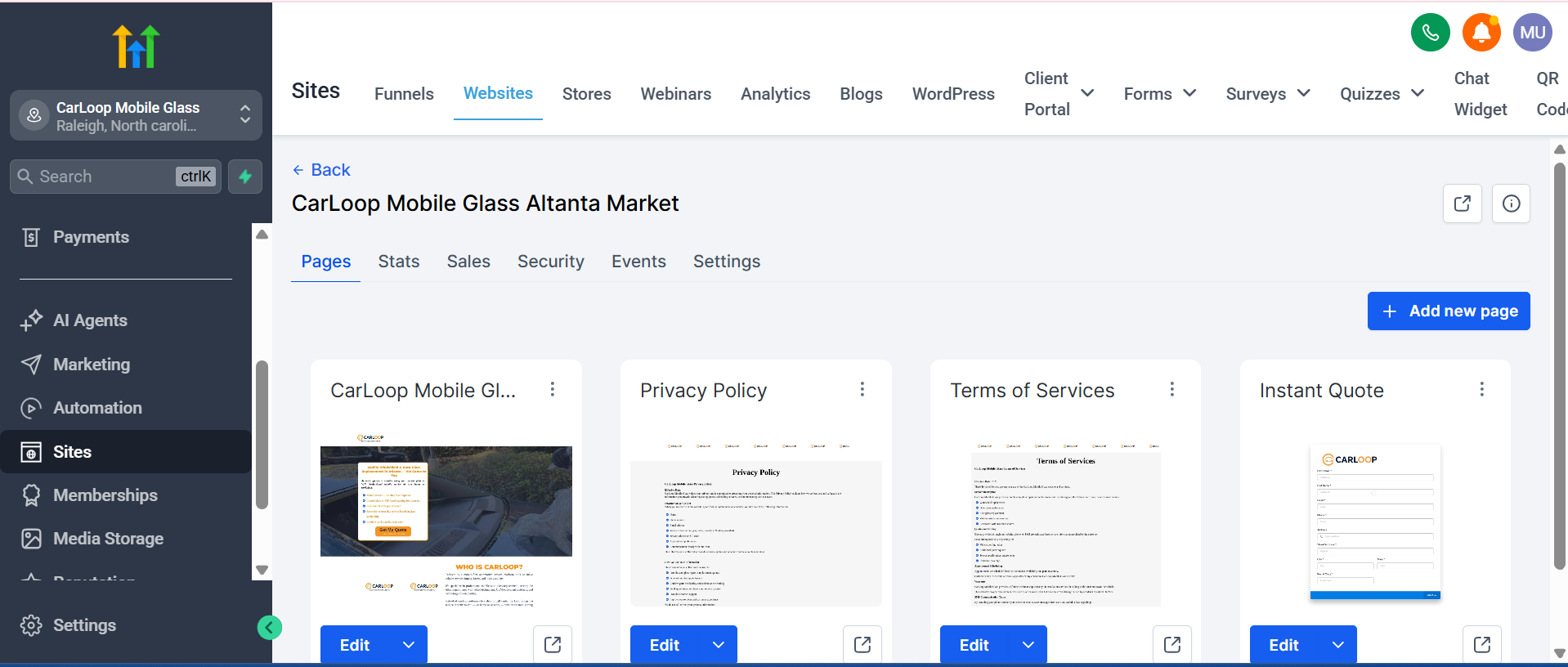
Task: Click the GoHighLevel arrows logo
Action: [136, 47]
